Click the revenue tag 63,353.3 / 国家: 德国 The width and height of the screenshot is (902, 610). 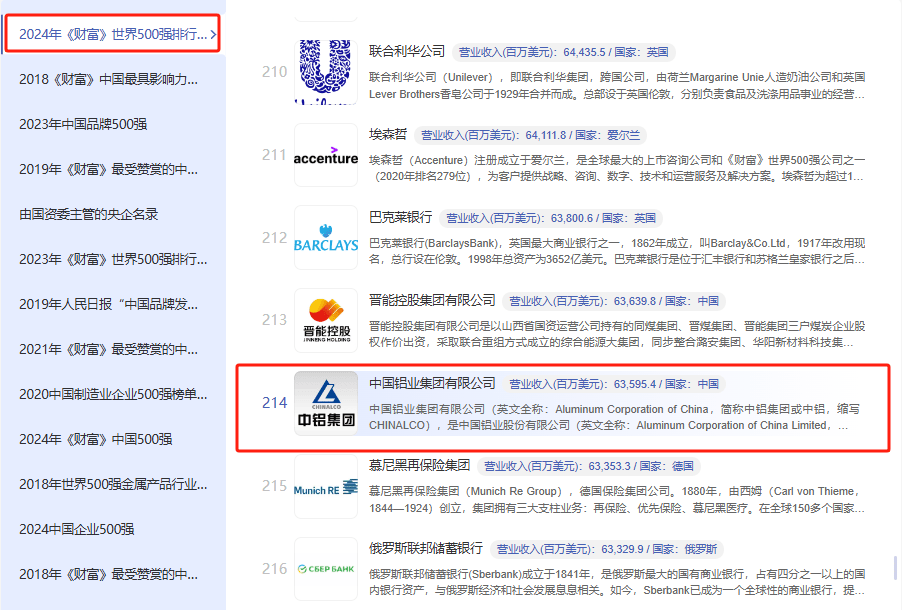click(x=589, y=466)
